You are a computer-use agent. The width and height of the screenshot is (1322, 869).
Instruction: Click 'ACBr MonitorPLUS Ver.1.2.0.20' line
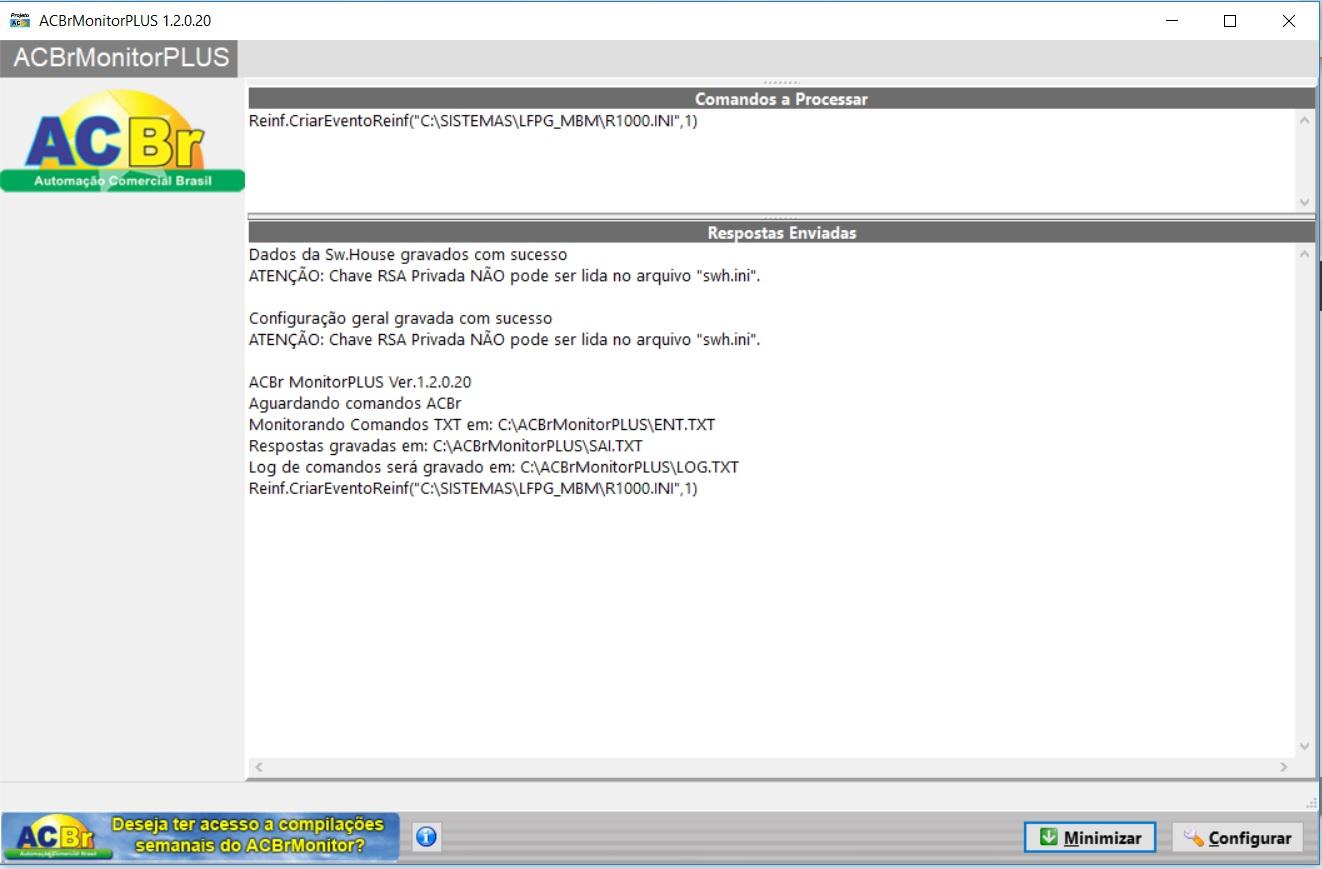pos(360,382)
